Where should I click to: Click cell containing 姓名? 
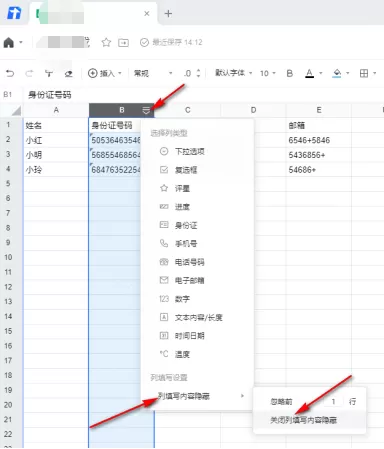(x=56, y=125)
